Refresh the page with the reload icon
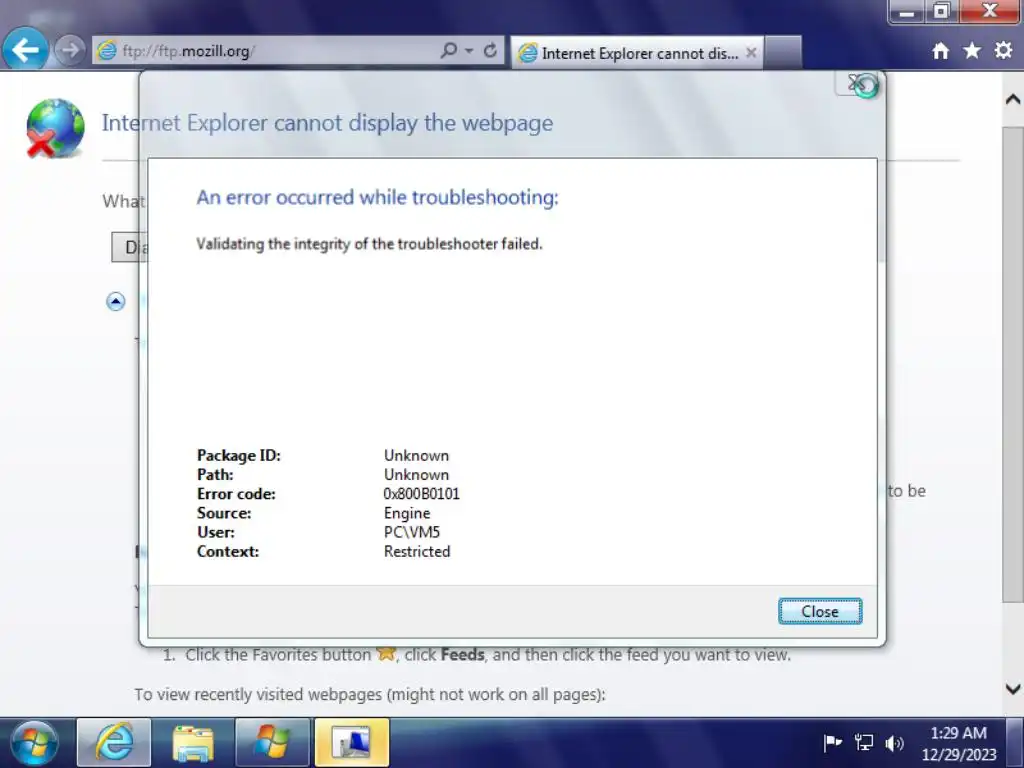The image size is (1024, 768). (x=490, y=50)
